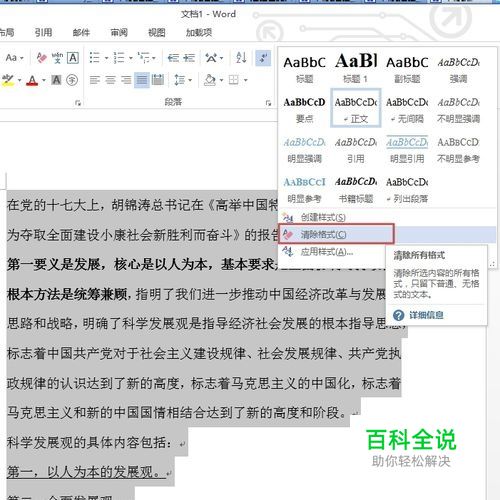Apply the 正文 style
500x500 pixels.
pos(356,108)
